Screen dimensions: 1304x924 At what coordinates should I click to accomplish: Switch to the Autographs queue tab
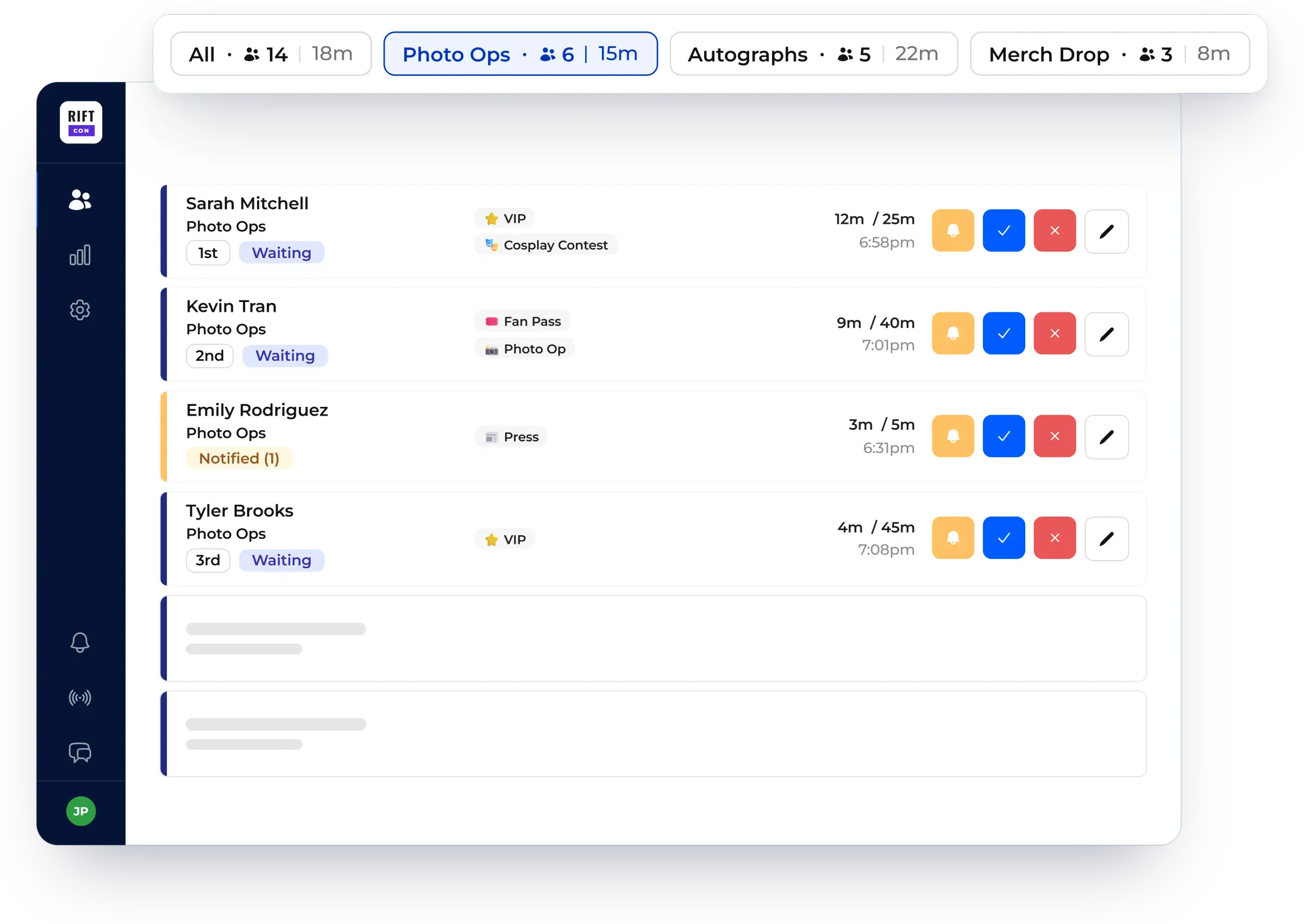(x=813, y=54)
